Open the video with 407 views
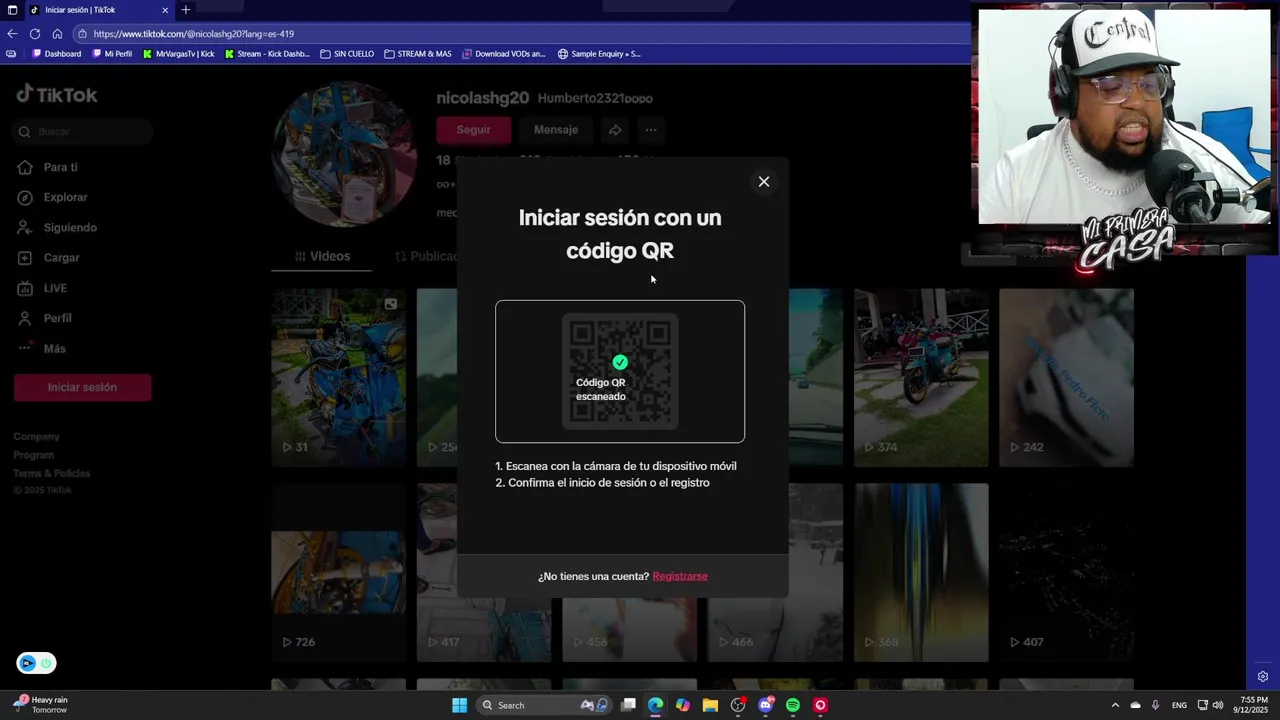Image resolution: width=1280 pixels, height=720 pixels. tap(1066, 572)
